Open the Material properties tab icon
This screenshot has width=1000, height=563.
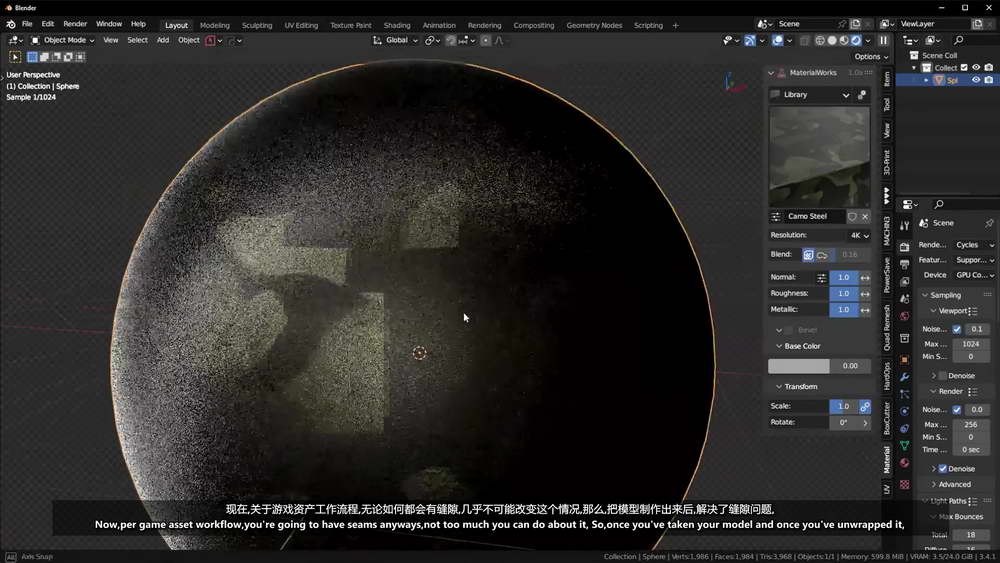coord(904,463)
